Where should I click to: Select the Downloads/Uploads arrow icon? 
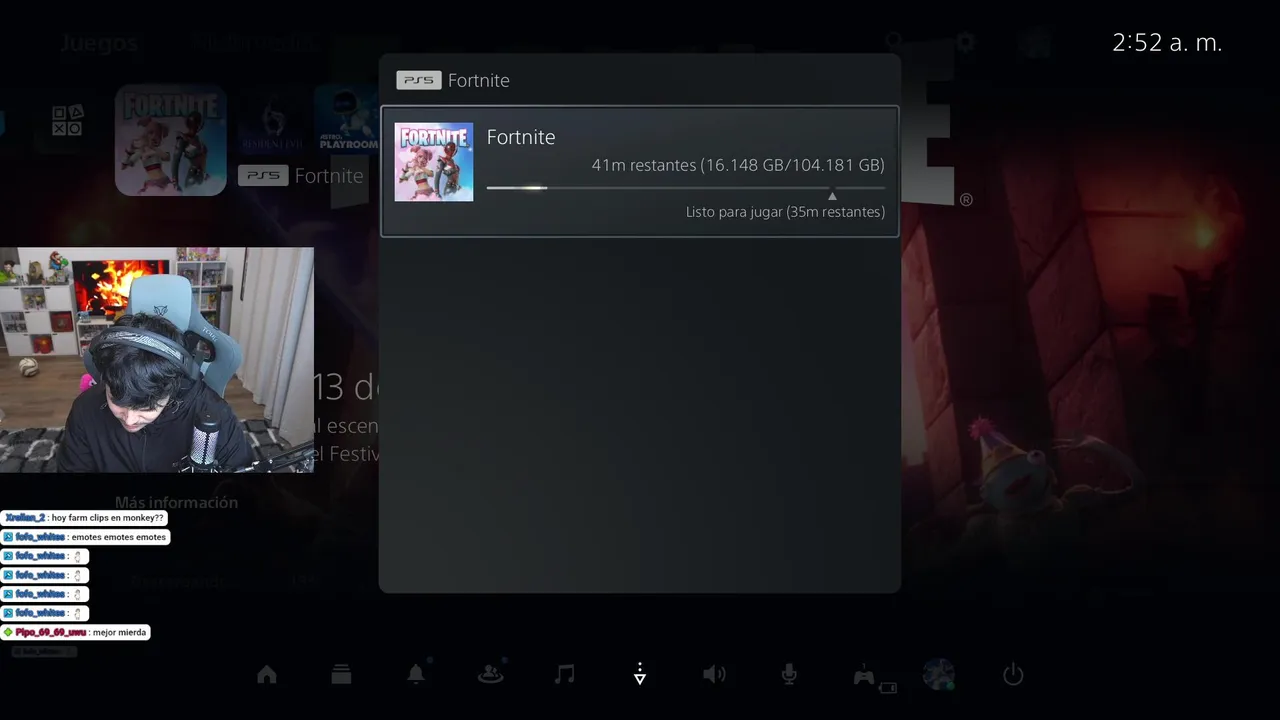640,675
